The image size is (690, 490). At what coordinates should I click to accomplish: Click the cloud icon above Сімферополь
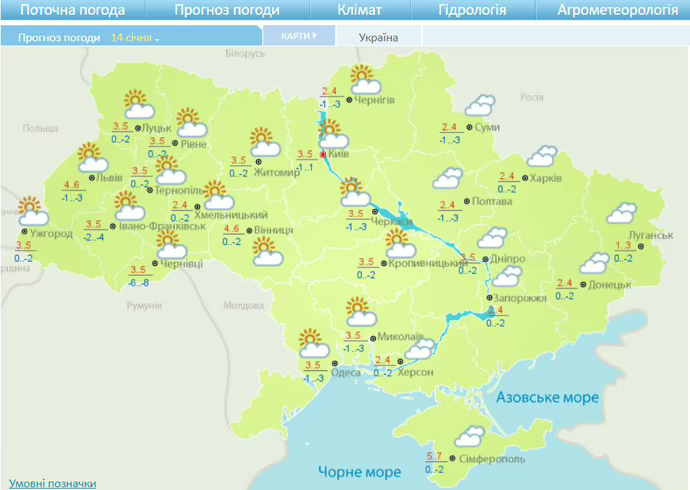pos(470,438)
